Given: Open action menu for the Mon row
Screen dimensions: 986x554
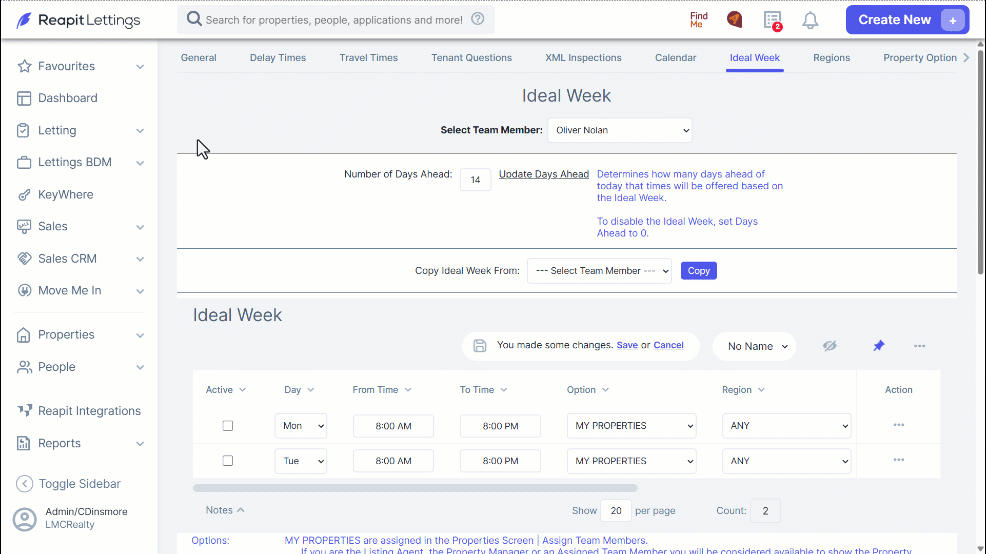Looking at the screenshot, I should pyautogui.click(x=899, y=425).
